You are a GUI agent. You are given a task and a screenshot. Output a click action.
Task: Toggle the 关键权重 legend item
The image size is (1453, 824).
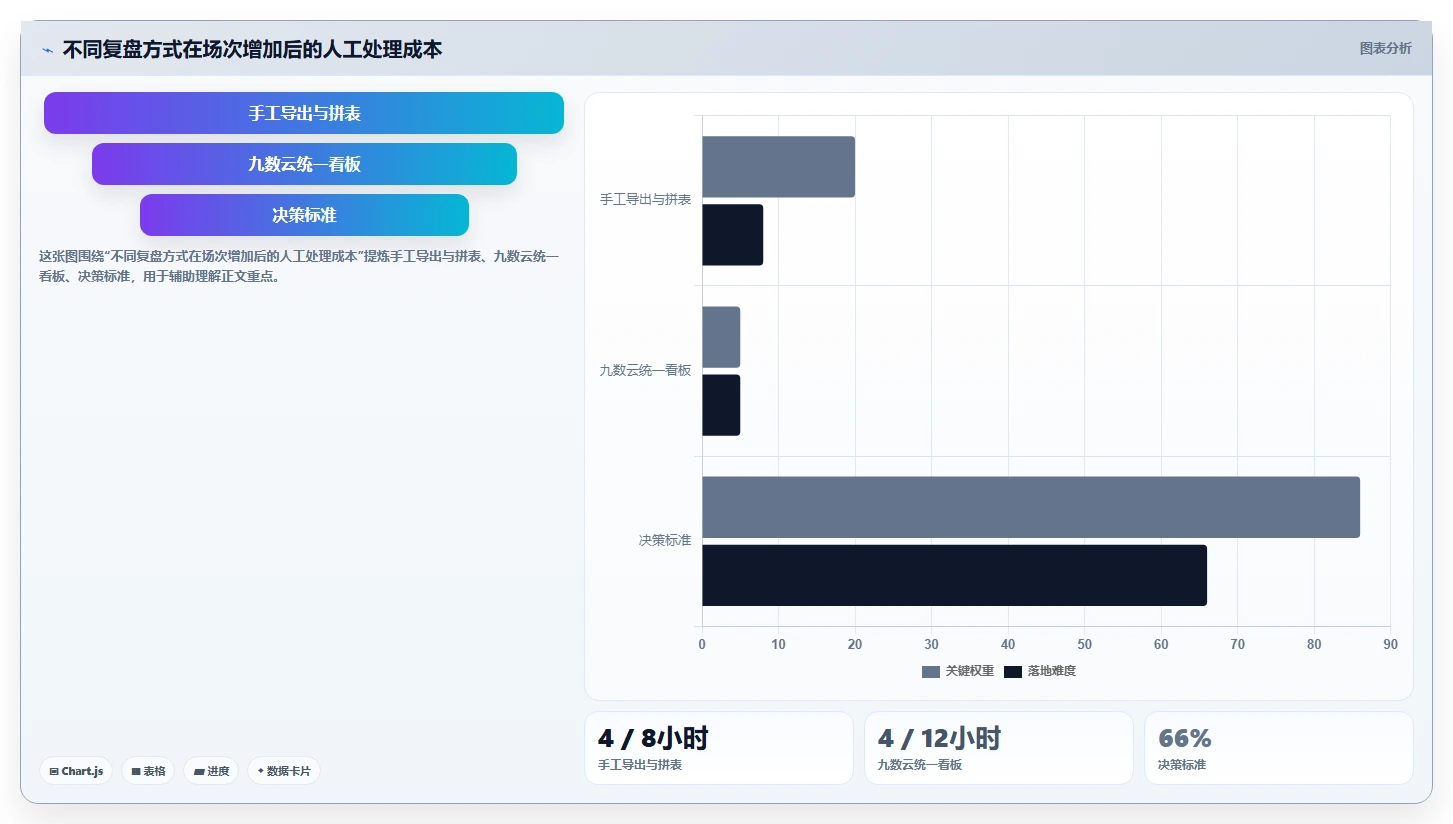point(958,671)
